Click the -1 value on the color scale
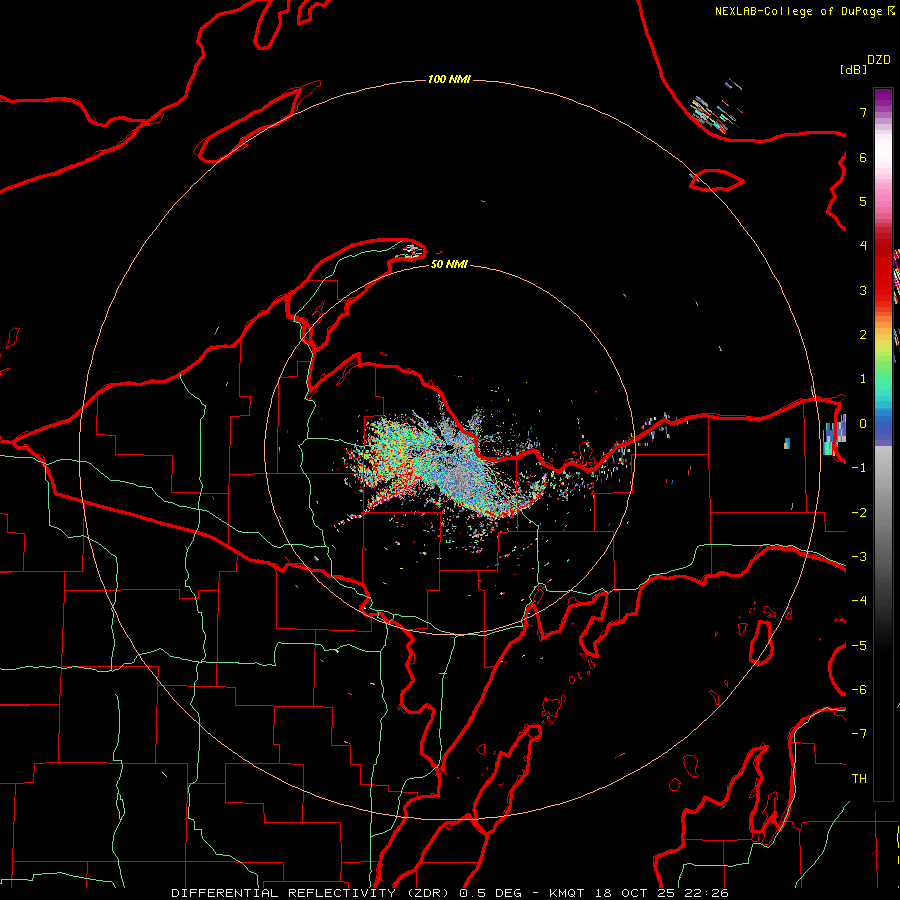The height and width of the screenshot is (900, 900). (x=859, y=468)
